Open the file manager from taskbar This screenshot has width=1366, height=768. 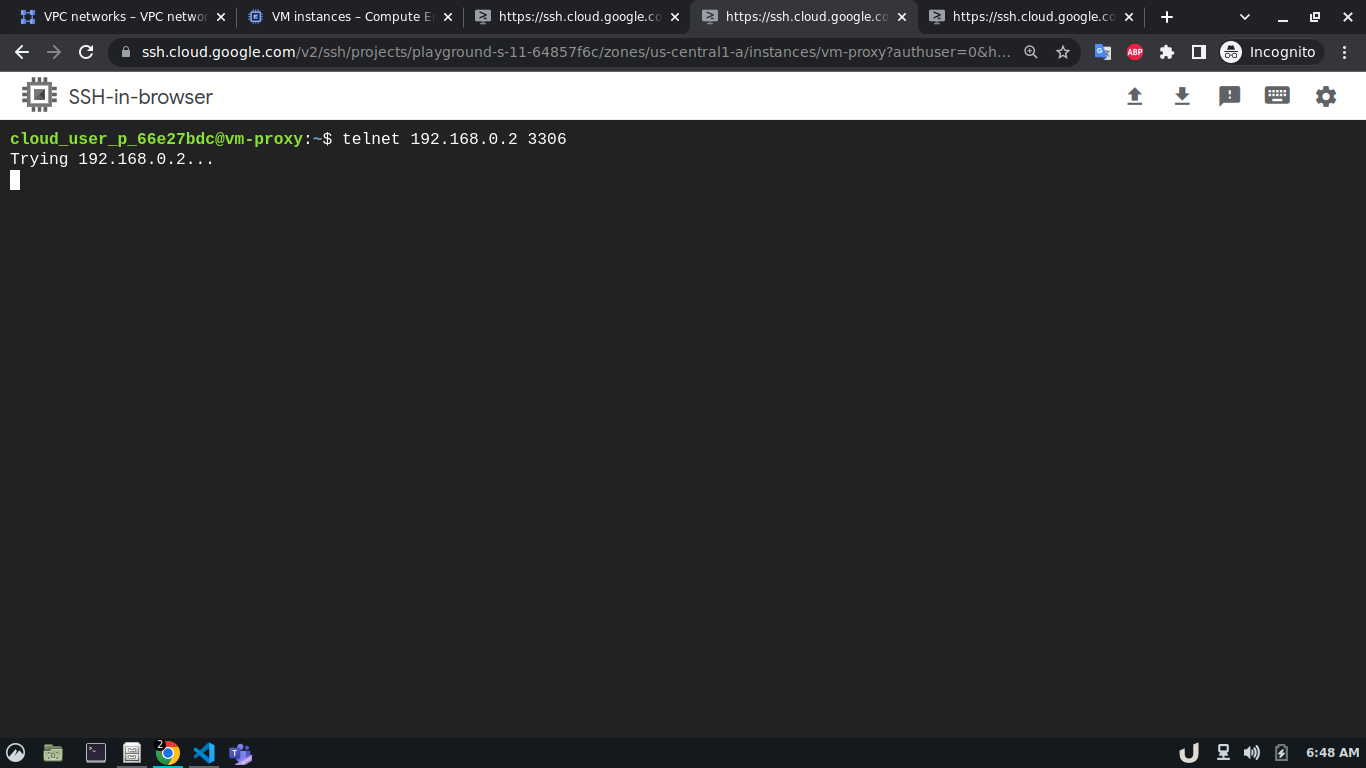pos(53,753)
